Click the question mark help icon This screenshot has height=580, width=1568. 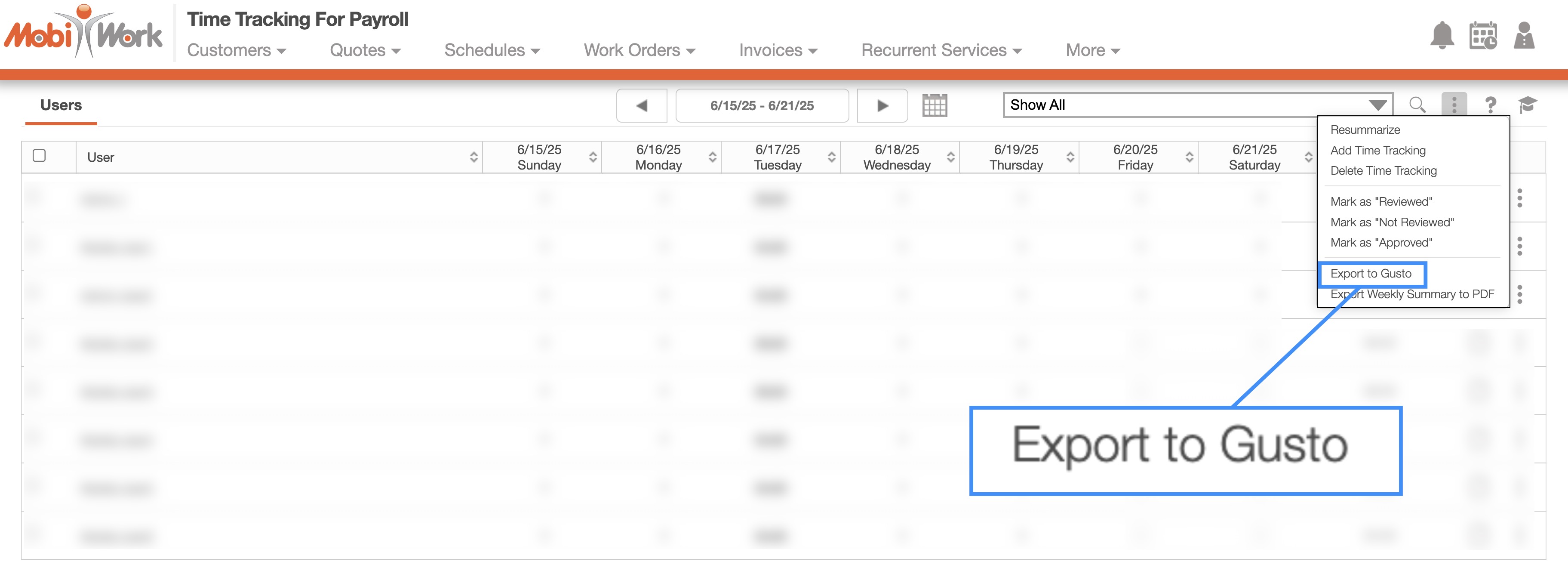[x=1490, y=105]
